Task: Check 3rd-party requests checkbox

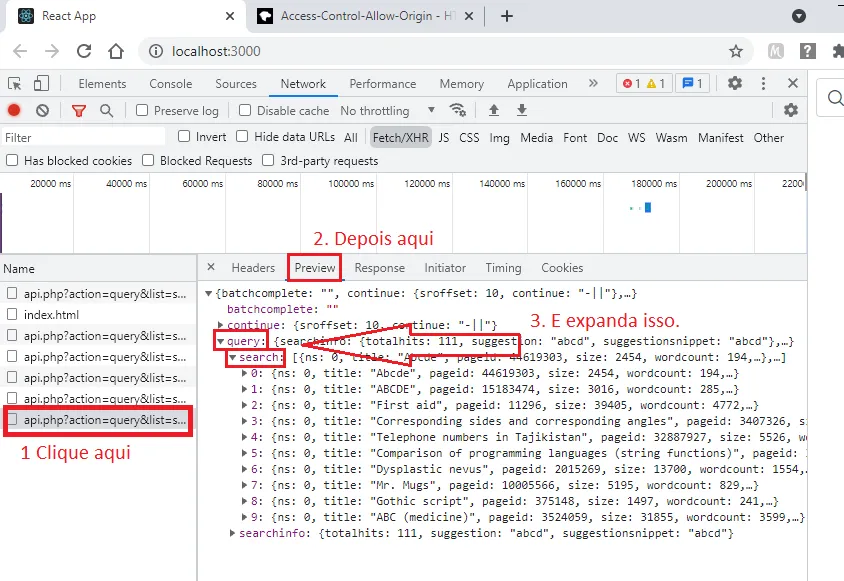Action: pyautogui.click(x=268, y=160)
